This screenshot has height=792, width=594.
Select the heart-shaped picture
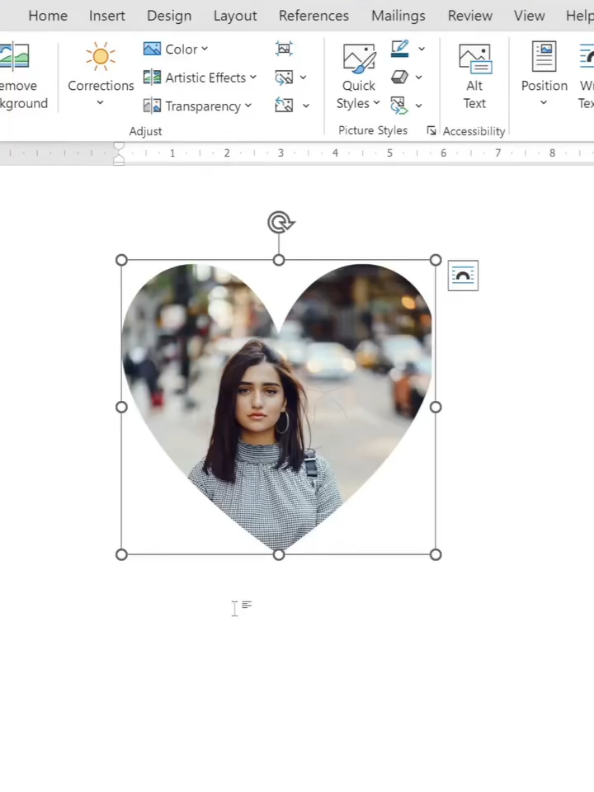point(278,407)
